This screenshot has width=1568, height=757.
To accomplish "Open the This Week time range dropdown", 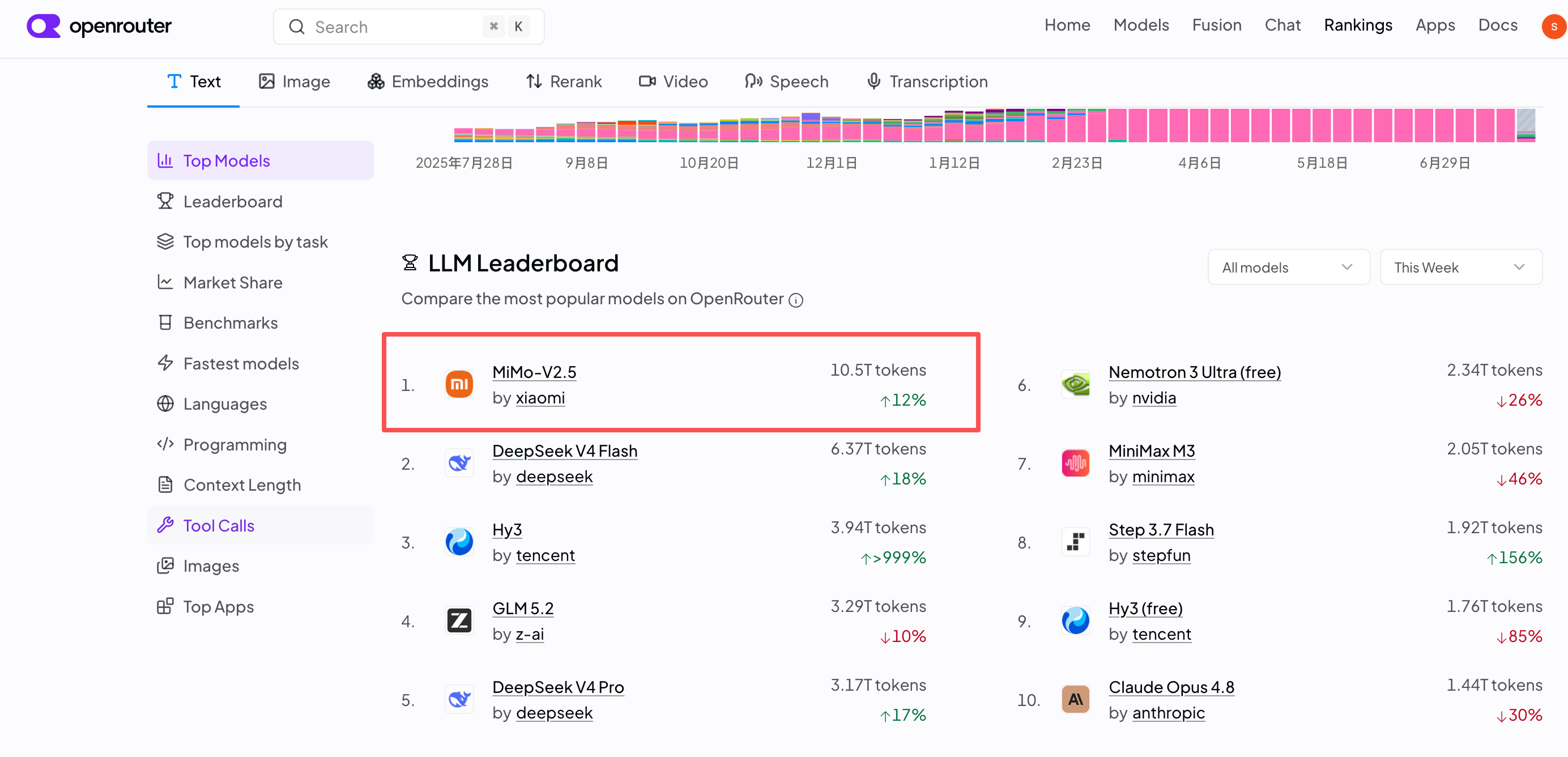I will 1460,267.
